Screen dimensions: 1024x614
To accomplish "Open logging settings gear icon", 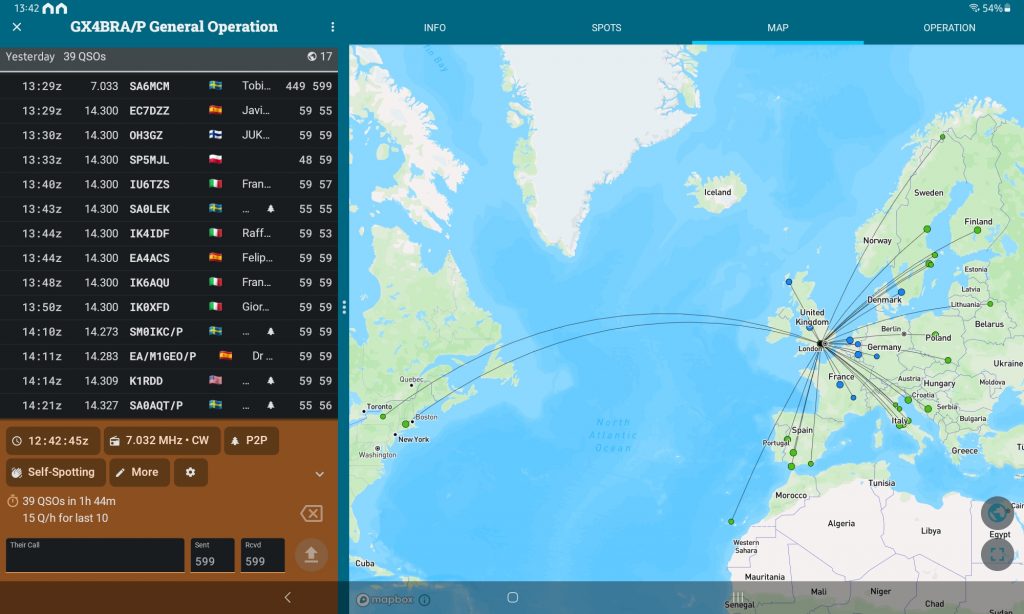I will (191, 472).
